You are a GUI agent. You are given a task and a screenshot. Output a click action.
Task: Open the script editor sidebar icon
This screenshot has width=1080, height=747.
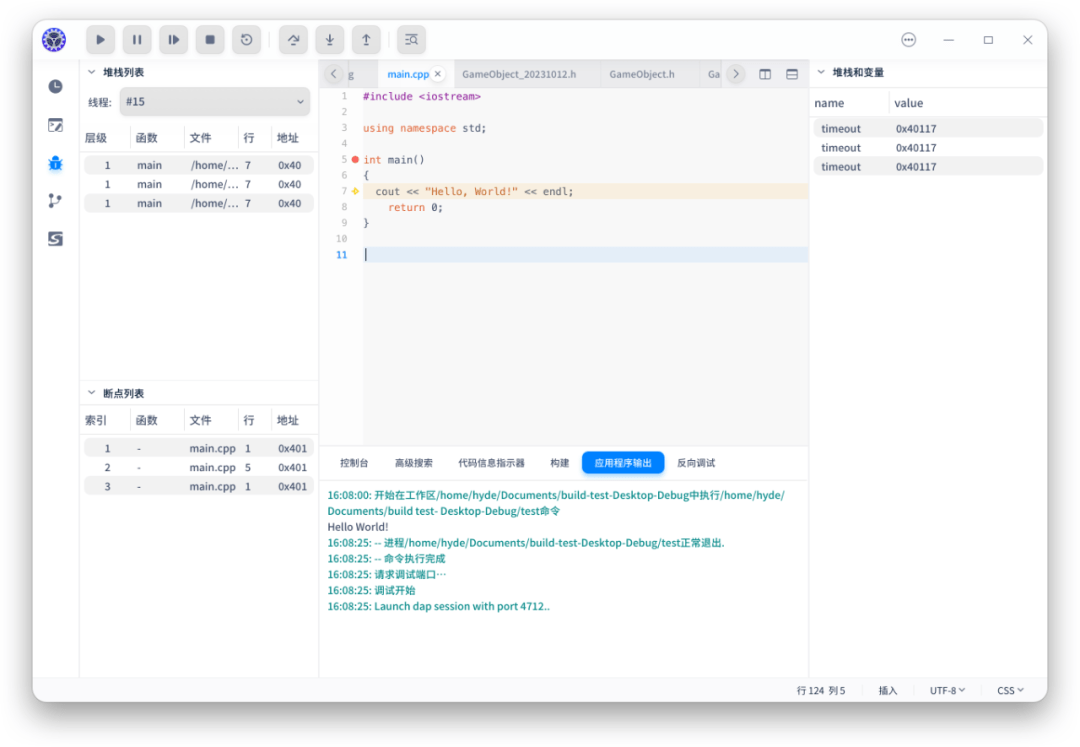point(56,126)
